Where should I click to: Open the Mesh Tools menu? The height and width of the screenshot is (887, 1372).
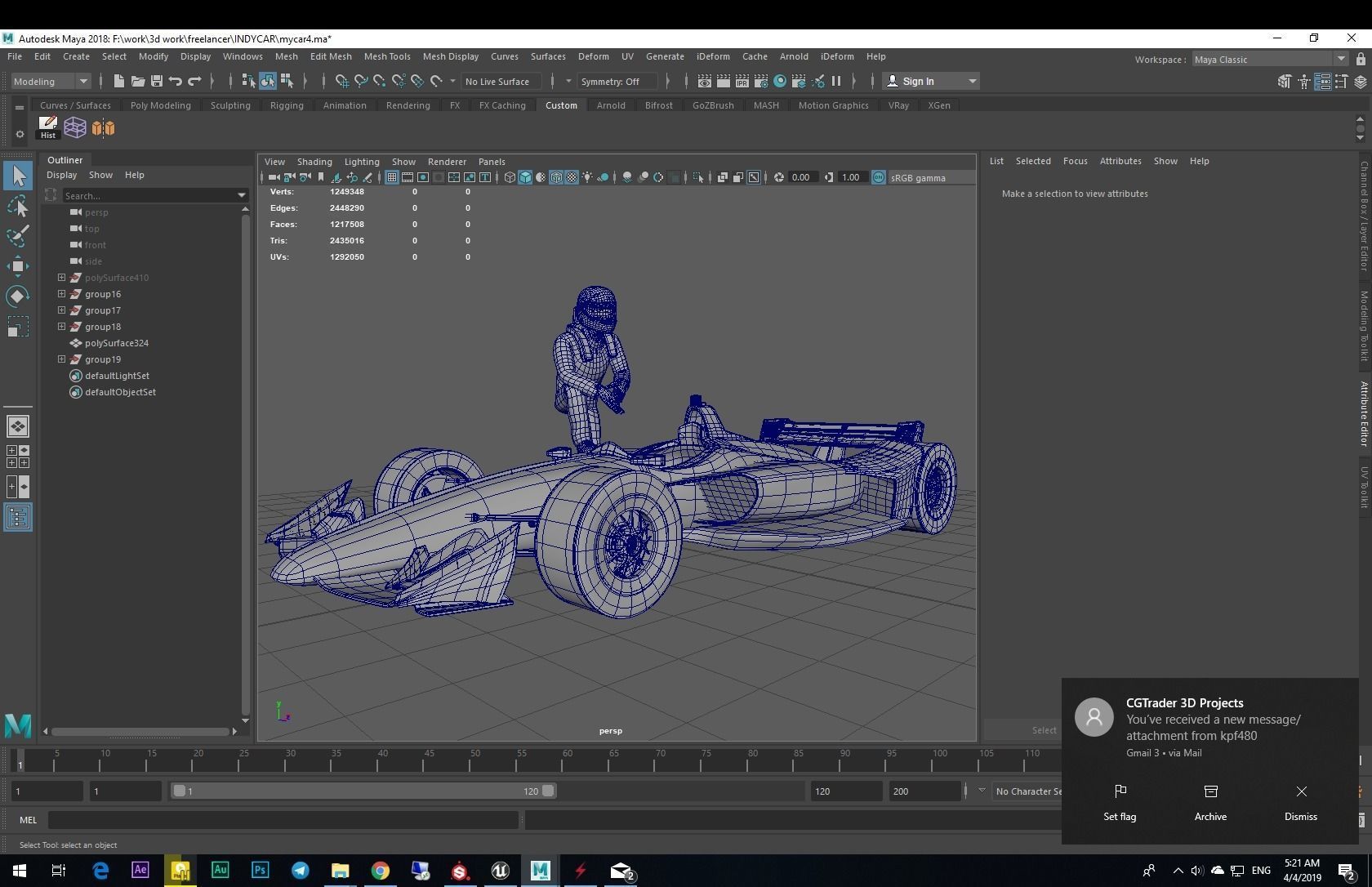click(387, 56)
